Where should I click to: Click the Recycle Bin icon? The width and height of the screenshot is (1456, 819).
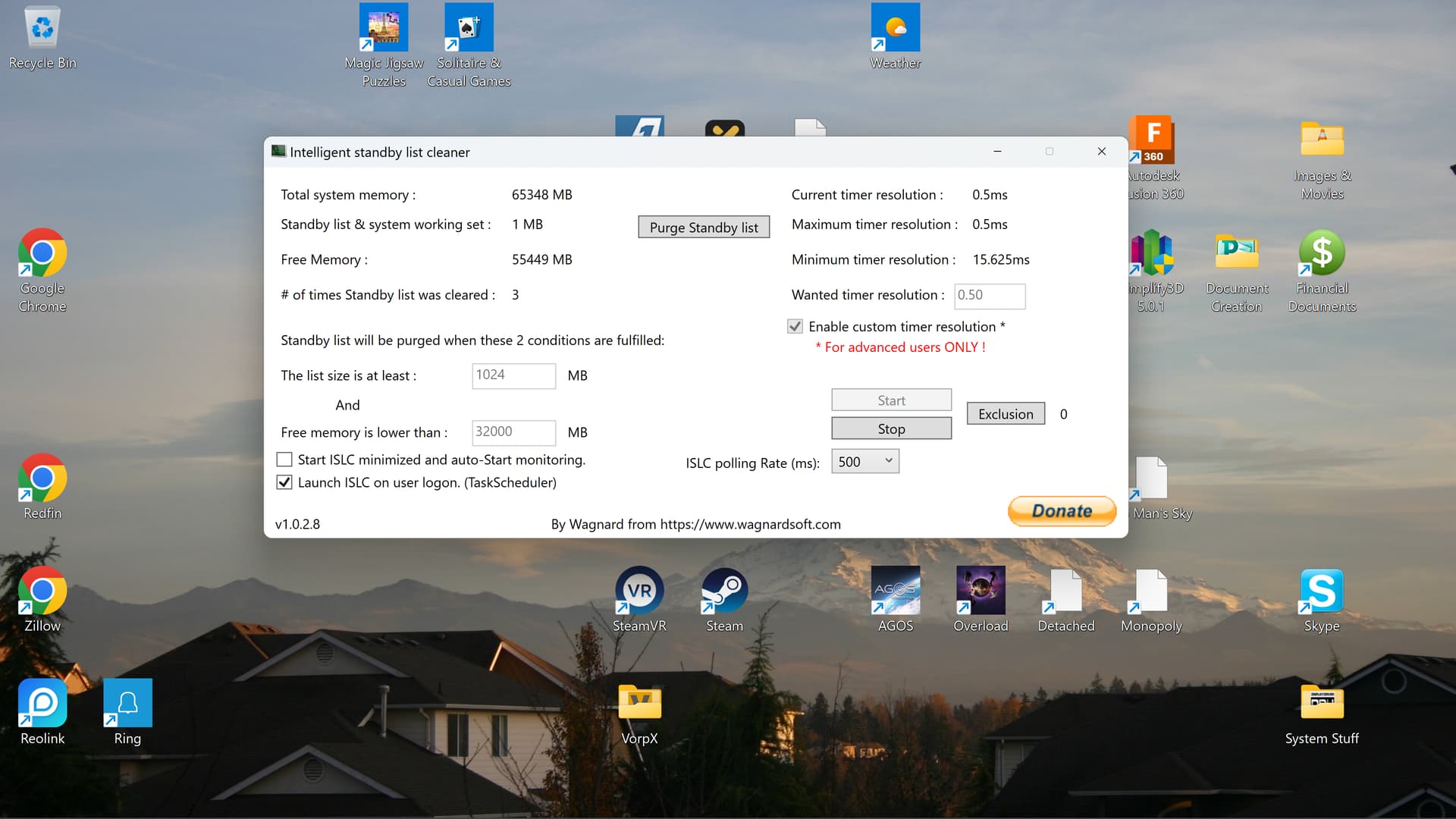tap(42, 29)
